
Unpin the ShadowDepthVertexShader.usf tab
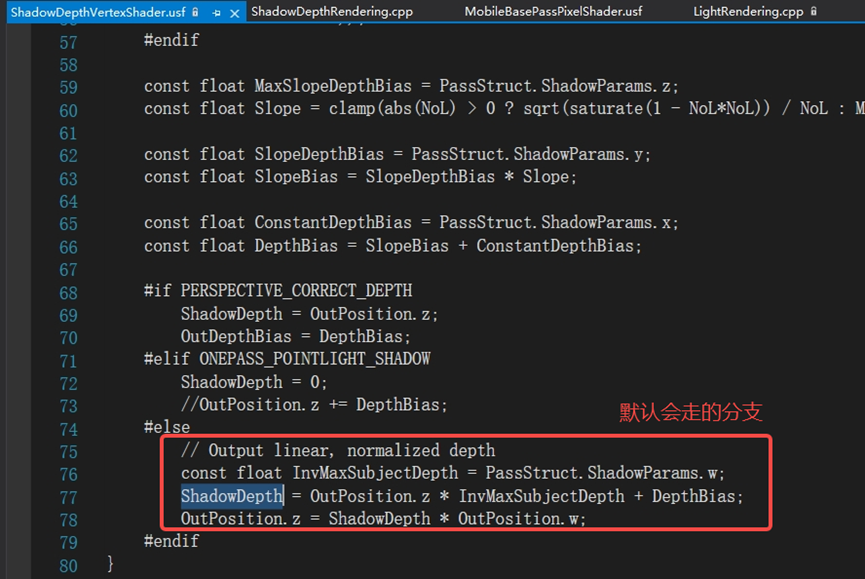point(217,11)
